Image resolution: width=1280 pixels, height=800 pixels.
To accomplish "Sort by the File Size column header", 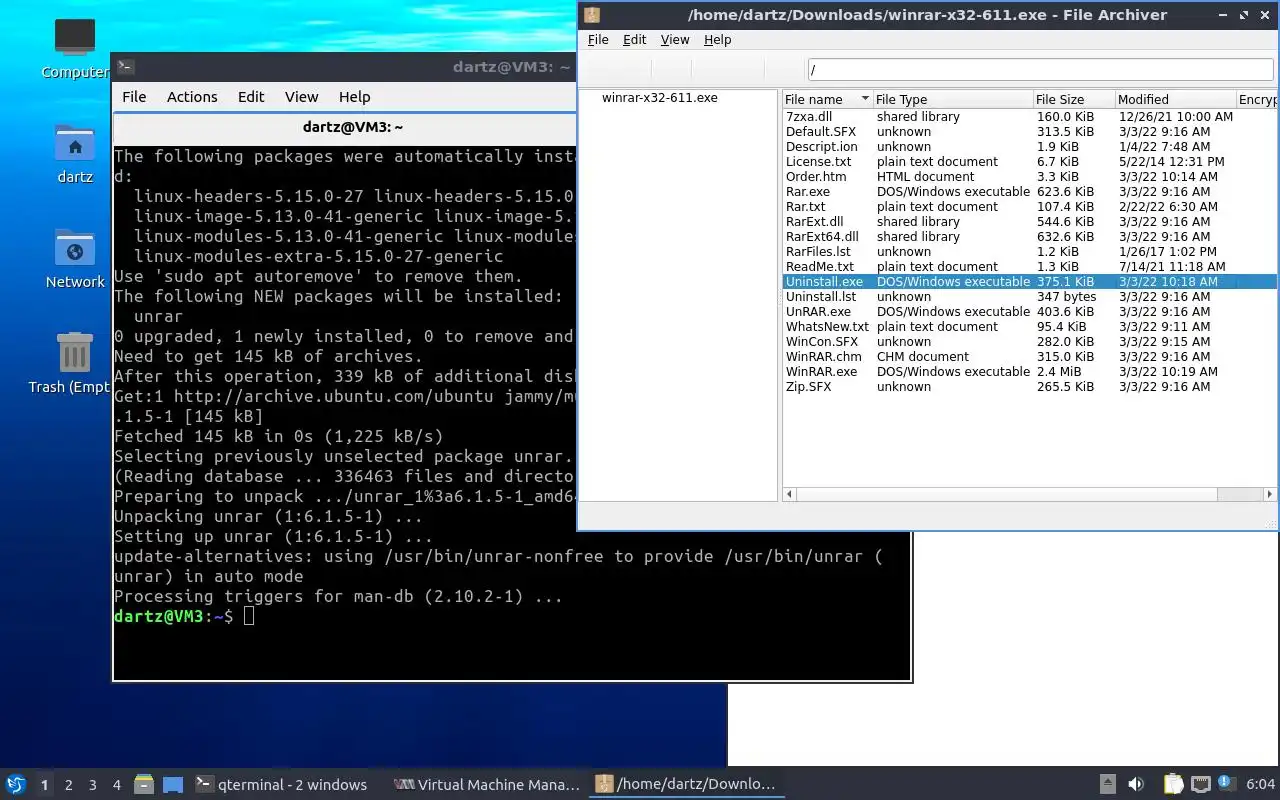I will [1074, 100].
